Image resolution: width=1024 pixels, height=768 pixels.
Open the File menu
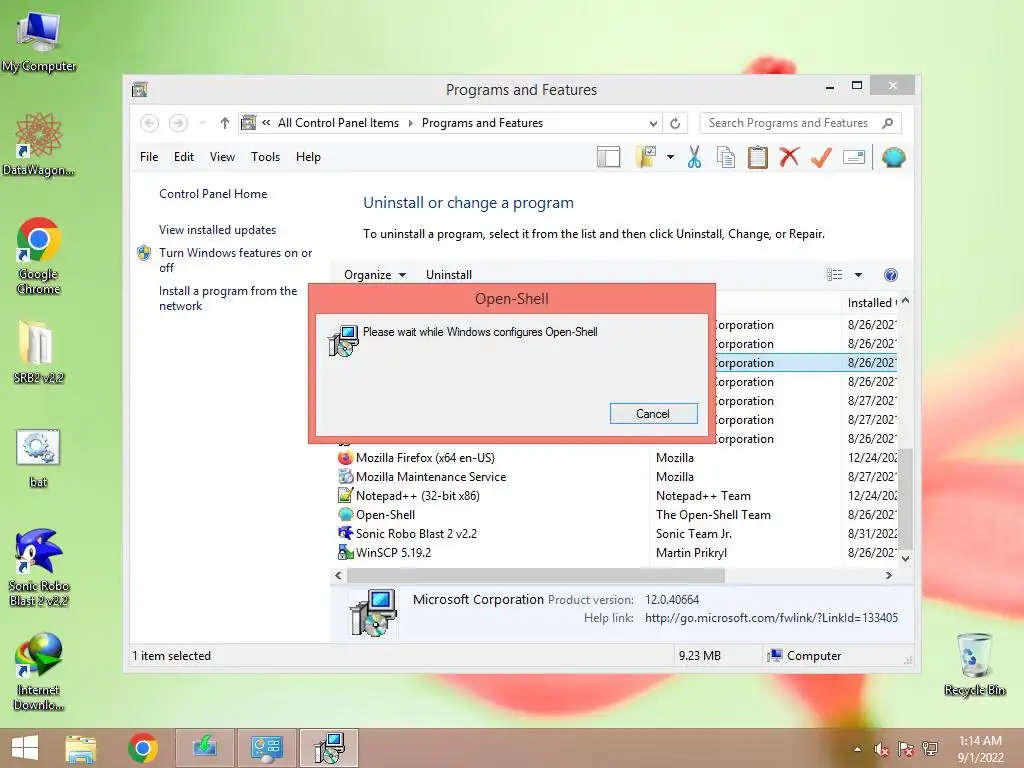point(149,157)
